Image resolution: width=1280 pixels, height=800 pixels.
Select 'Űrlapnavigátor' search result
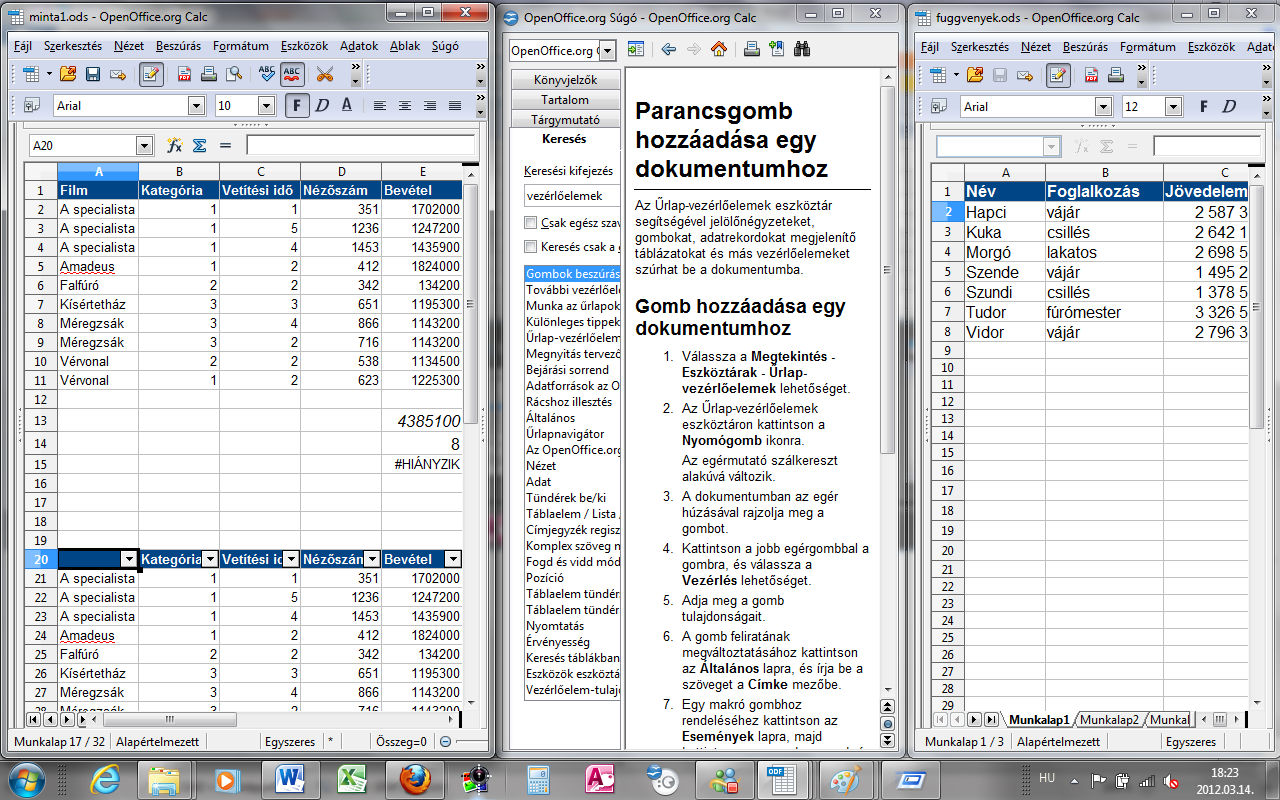coord(572,433)
